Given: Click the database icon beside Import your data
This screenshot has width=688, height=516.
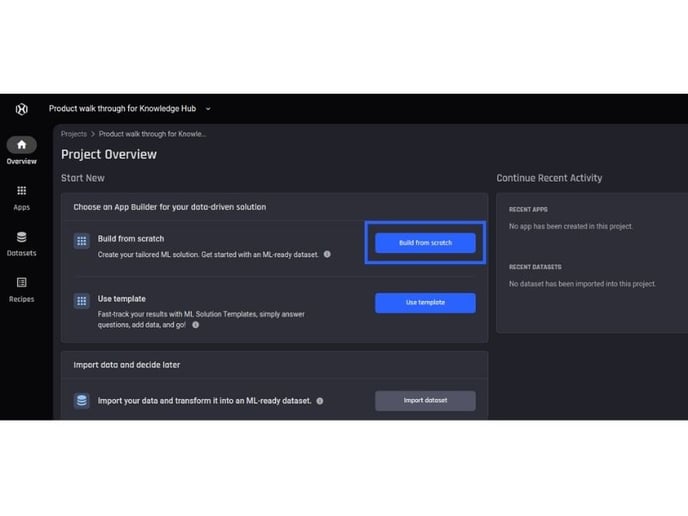Looking at the screenshot, I should tap(82, 401).
